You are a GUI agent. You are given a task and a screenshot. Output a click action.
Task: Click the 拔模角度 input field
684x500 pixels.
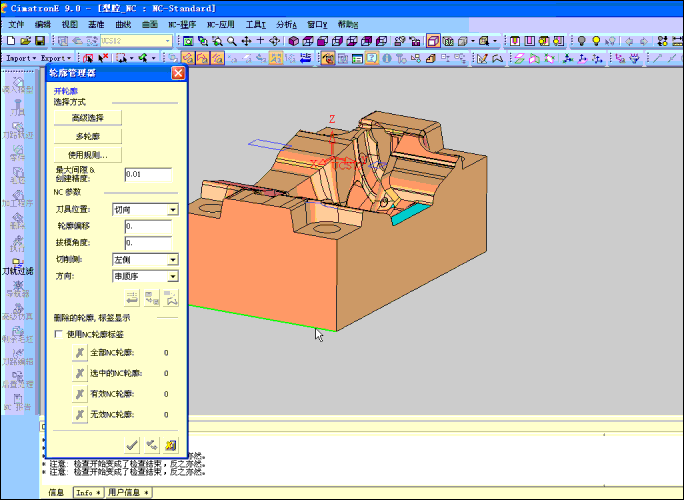[x=148, y=243]
